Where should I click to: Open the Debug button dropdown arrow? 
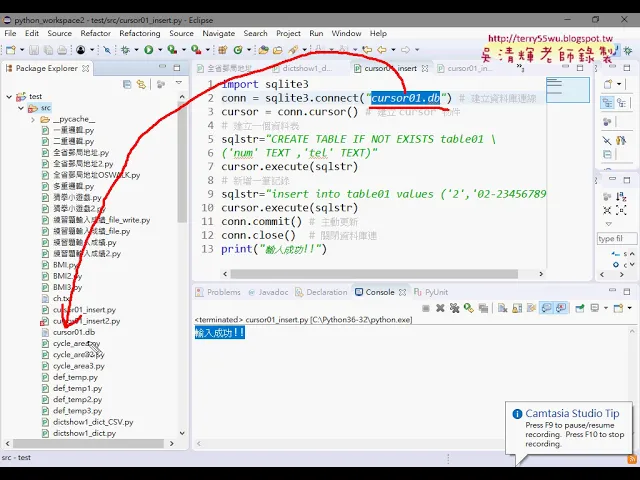pyautogui.click(x=136, y=50)
